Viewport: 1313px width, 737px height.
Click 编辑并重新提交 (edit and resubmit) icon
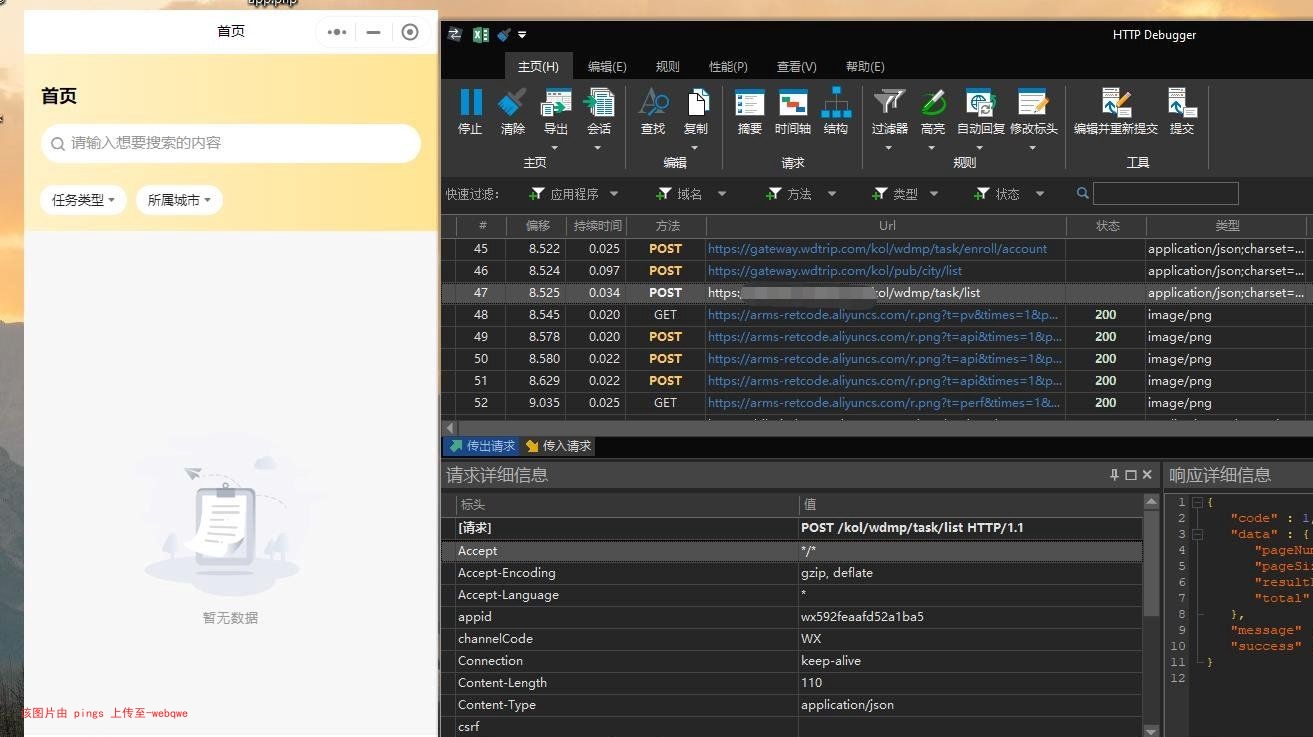(x=1116, y=102)
